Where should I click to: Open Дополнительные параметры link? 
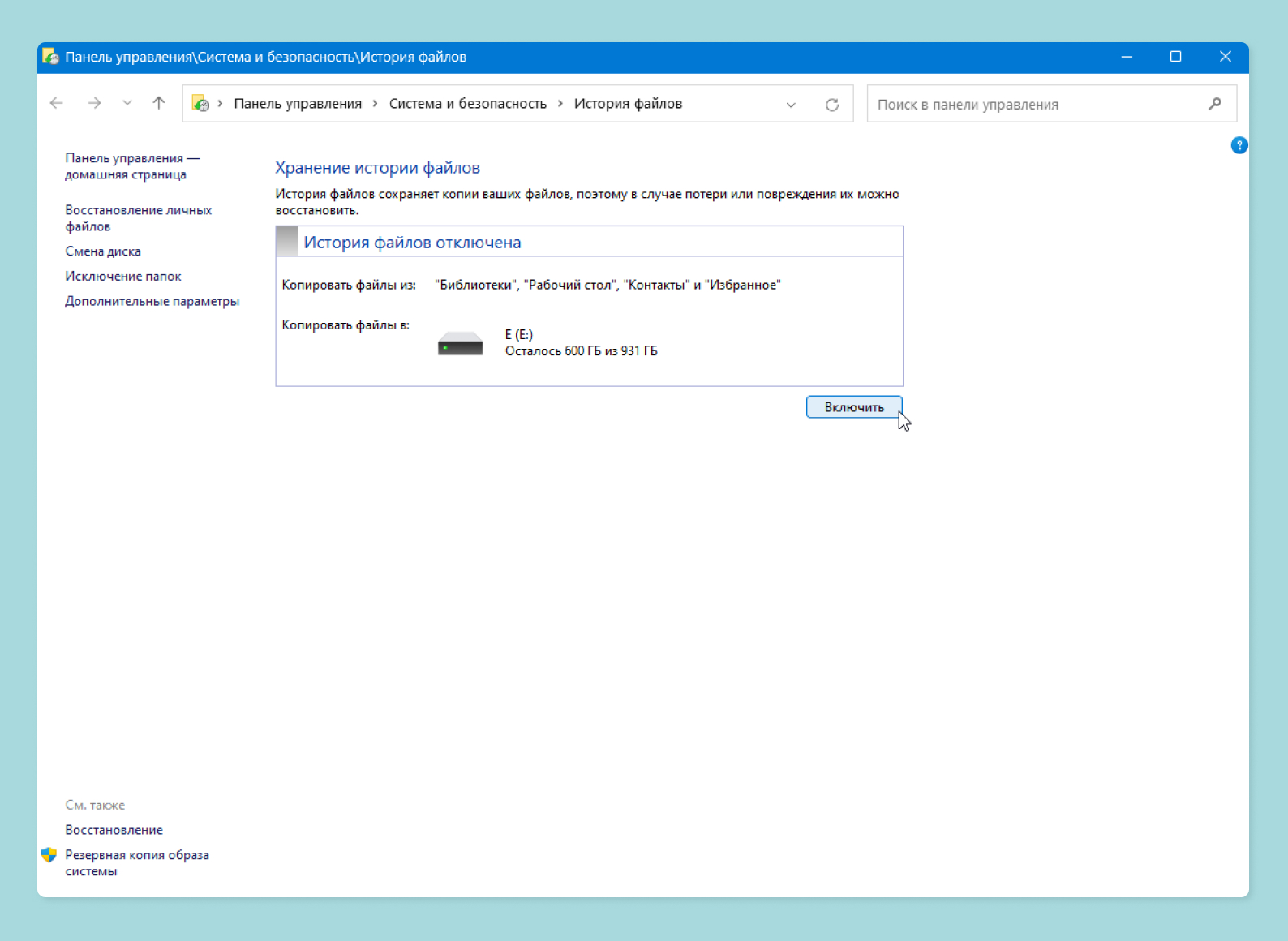(152, 302)
